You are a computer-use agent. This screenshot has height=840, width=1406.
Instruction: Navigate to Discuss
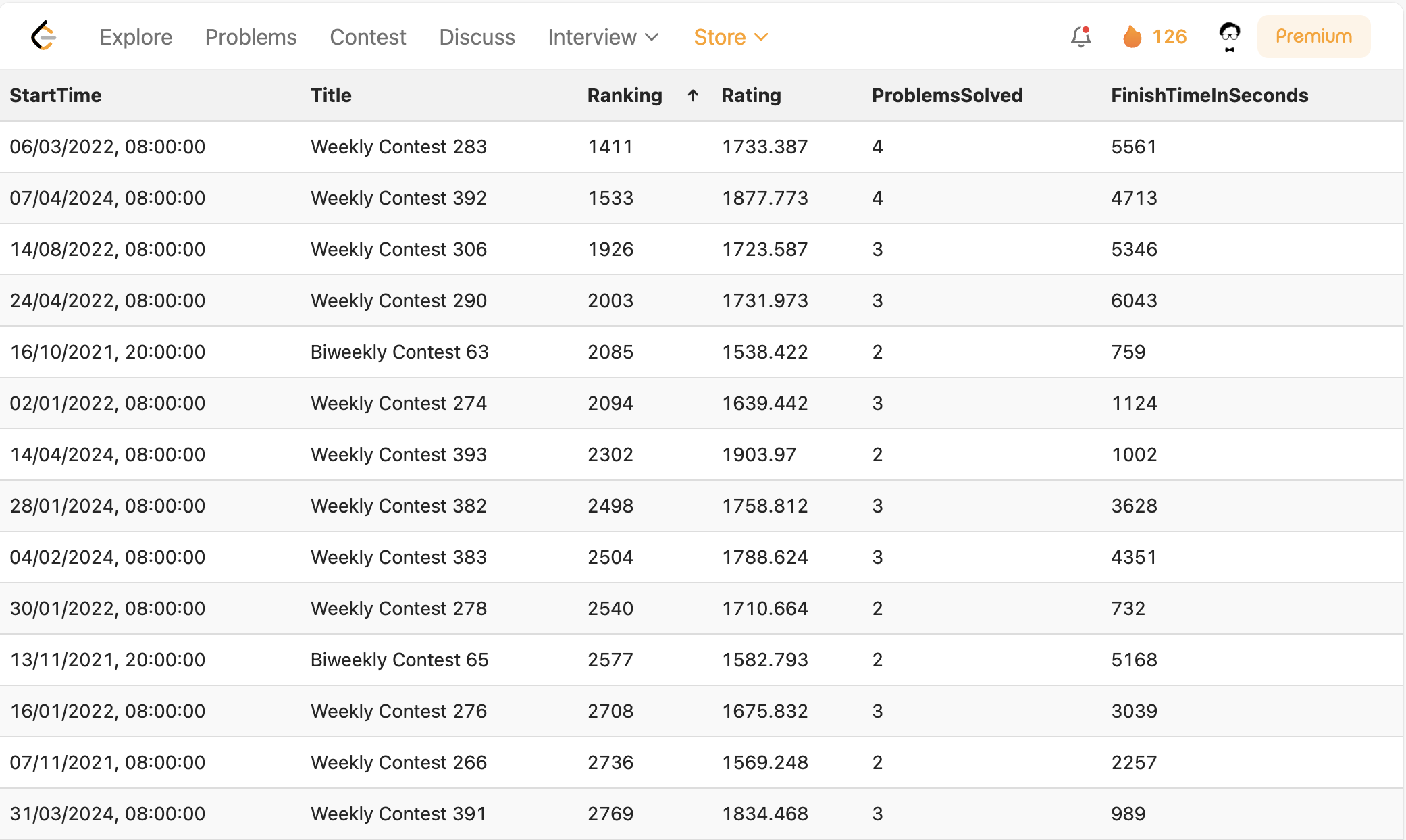(477, 37)
